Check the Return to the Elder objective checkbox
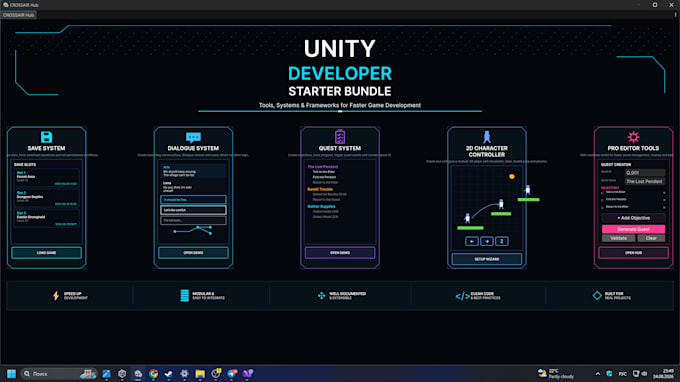This screenshot has width=680, height=382. (602, 207)
